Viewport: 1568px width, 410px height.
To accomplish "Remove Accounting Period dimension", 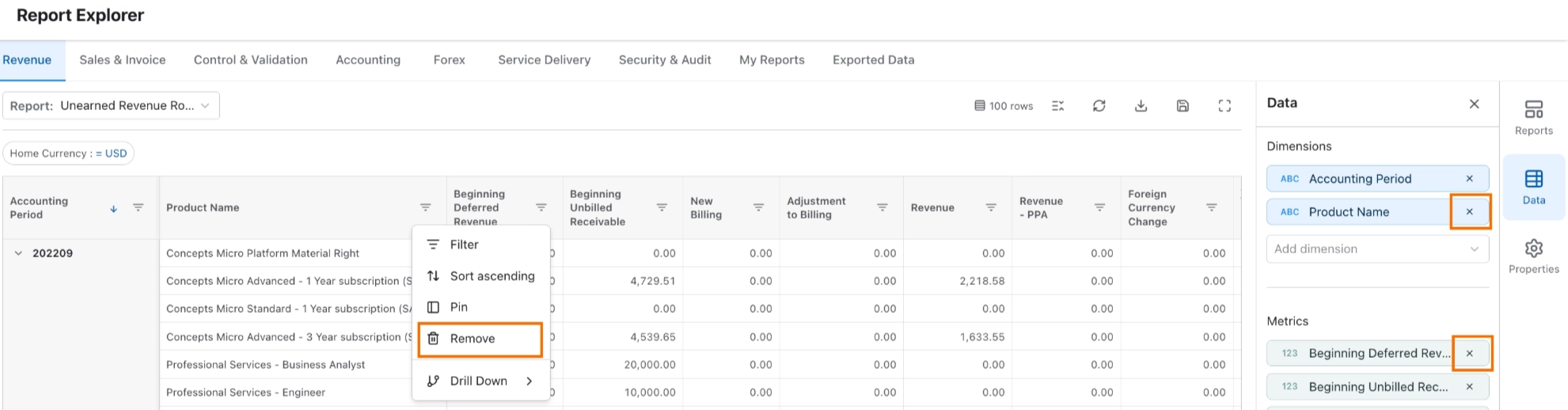I will [x=1469, y=179].
